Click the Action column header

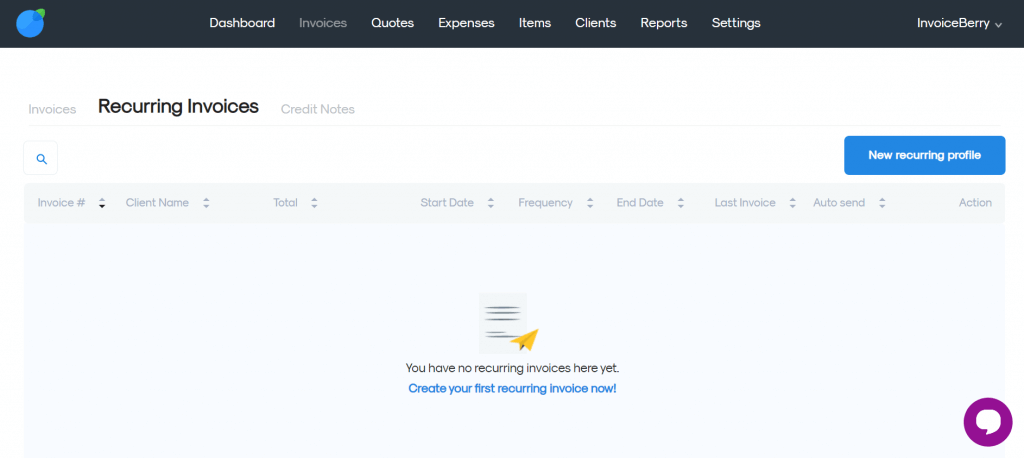coord(975,203)
